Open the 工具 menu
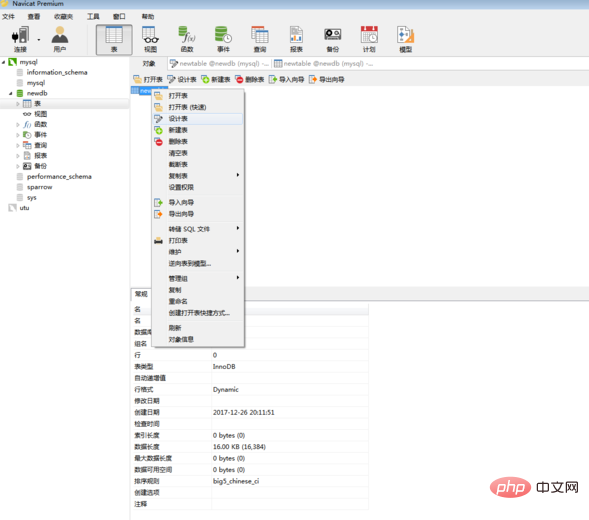Screen dimensions: 589x520 (93, 17)
